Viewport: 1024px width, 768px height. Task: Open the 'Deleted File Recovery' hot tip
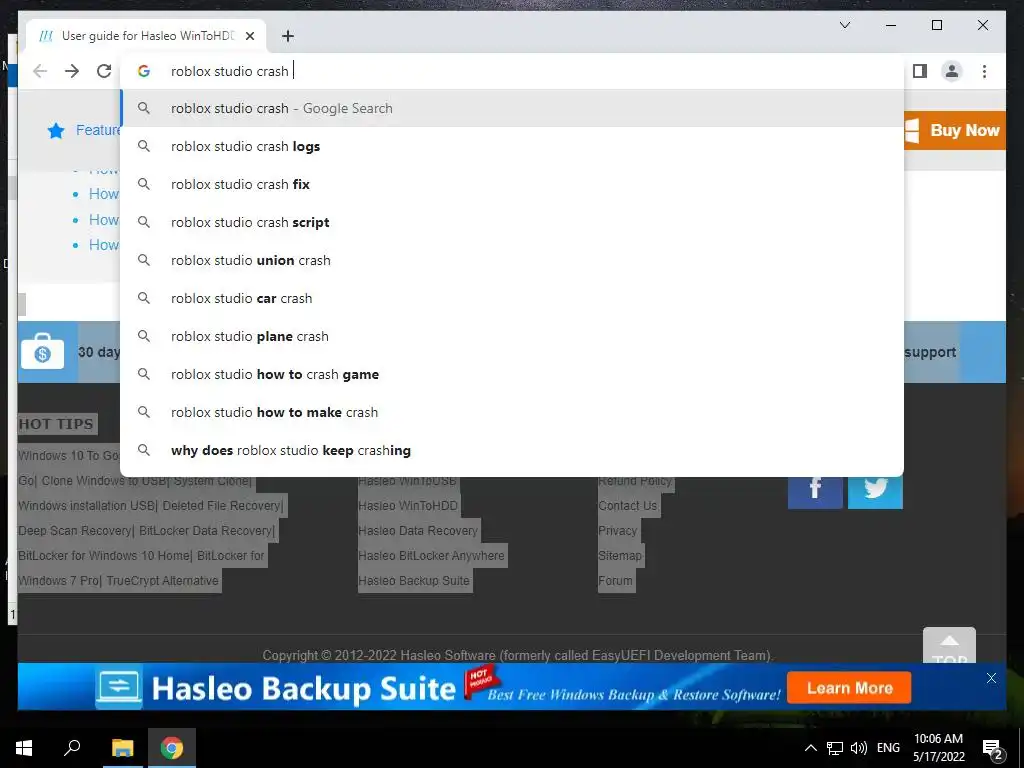pyautogui.click(x=221, y=505)
